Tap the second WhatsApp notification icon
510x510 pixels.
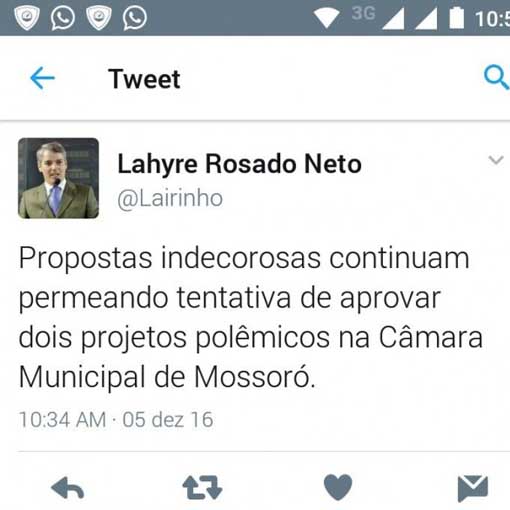tap(135, 17)
